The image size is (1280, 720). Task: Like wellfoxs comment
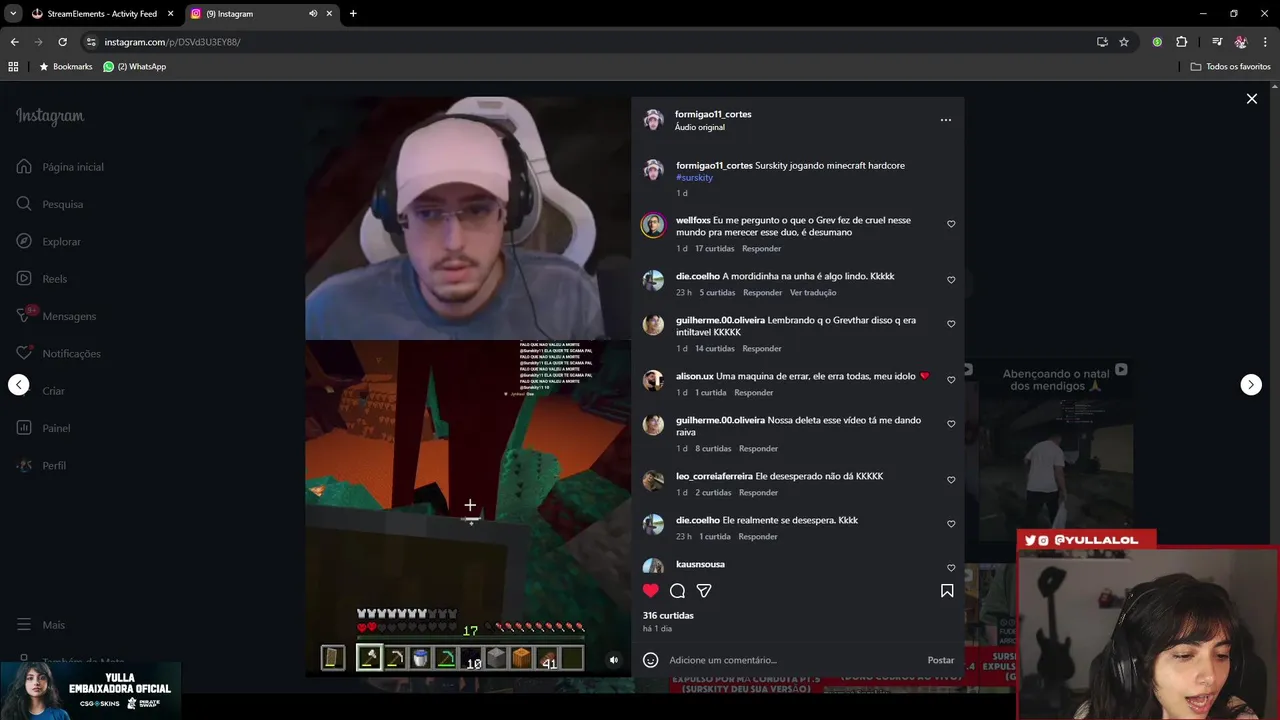pos(951,224)
